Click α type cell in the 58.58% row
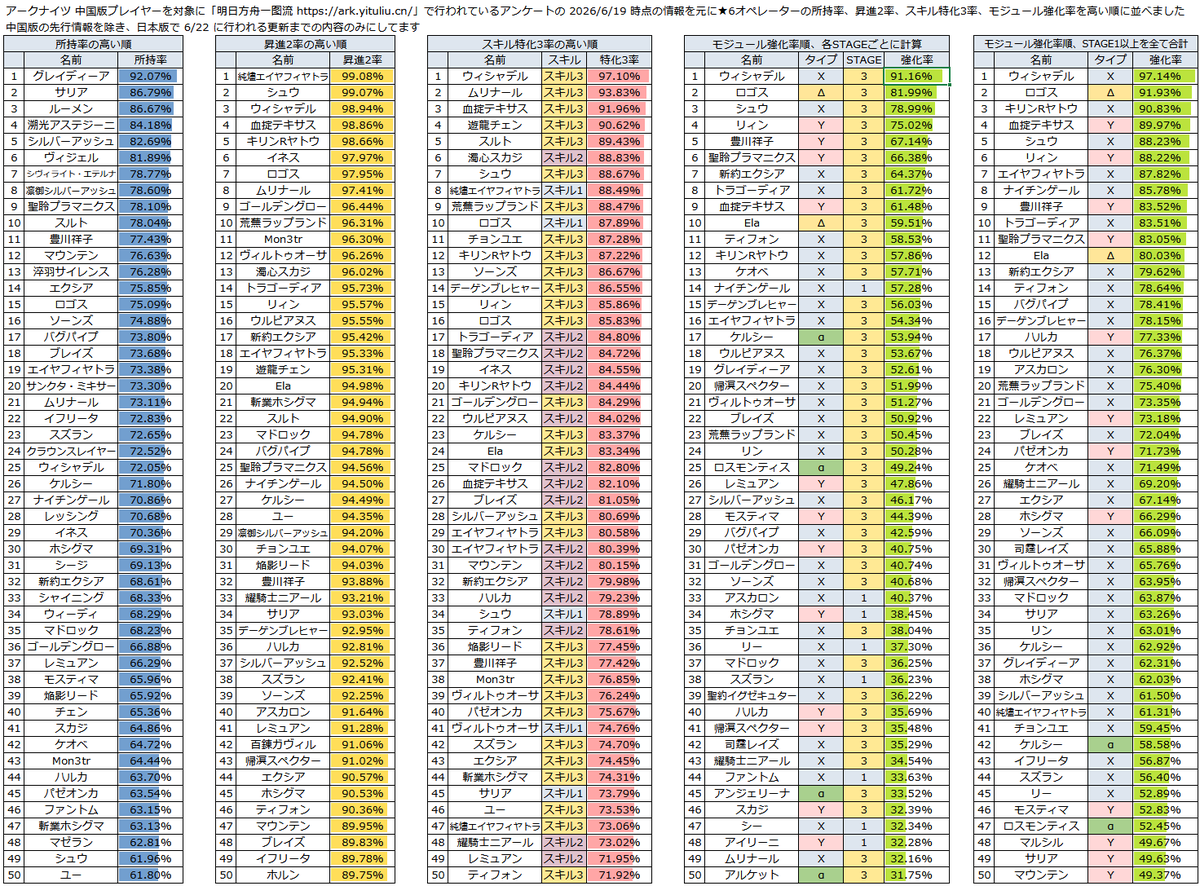Image resolution: width=1200 pixels, height=886 pixels. 1110,744
